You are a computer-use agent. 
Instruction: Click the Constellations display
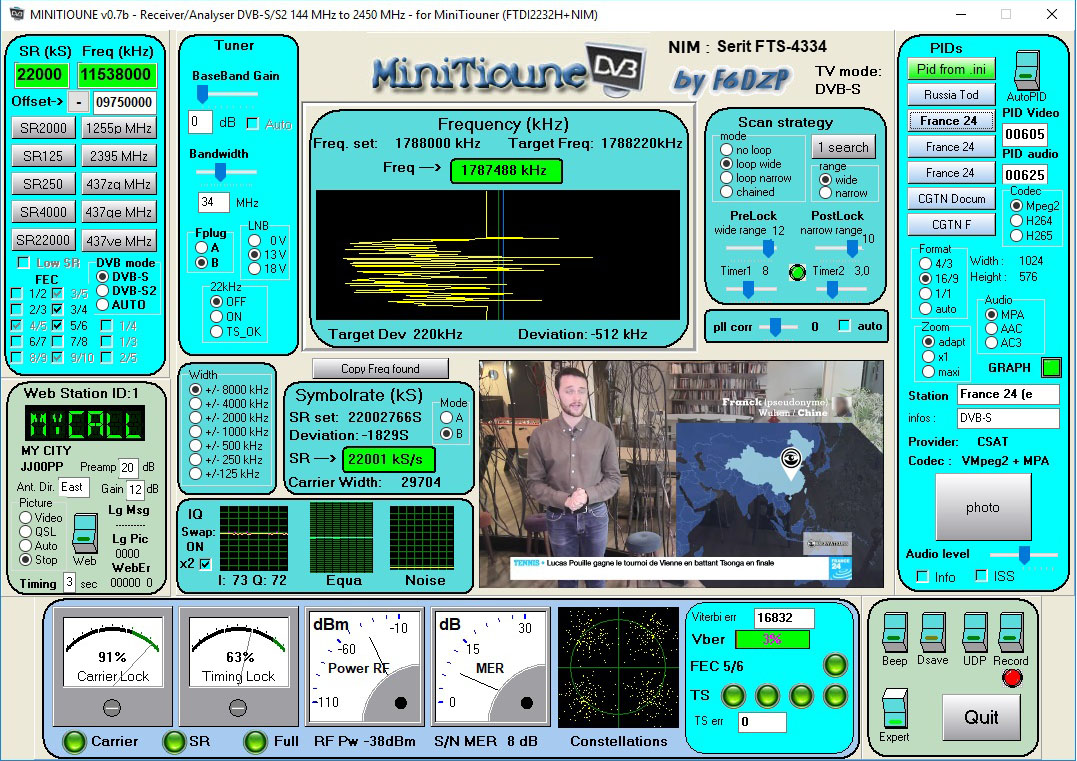pyautogui.click(x=618, y=667)
